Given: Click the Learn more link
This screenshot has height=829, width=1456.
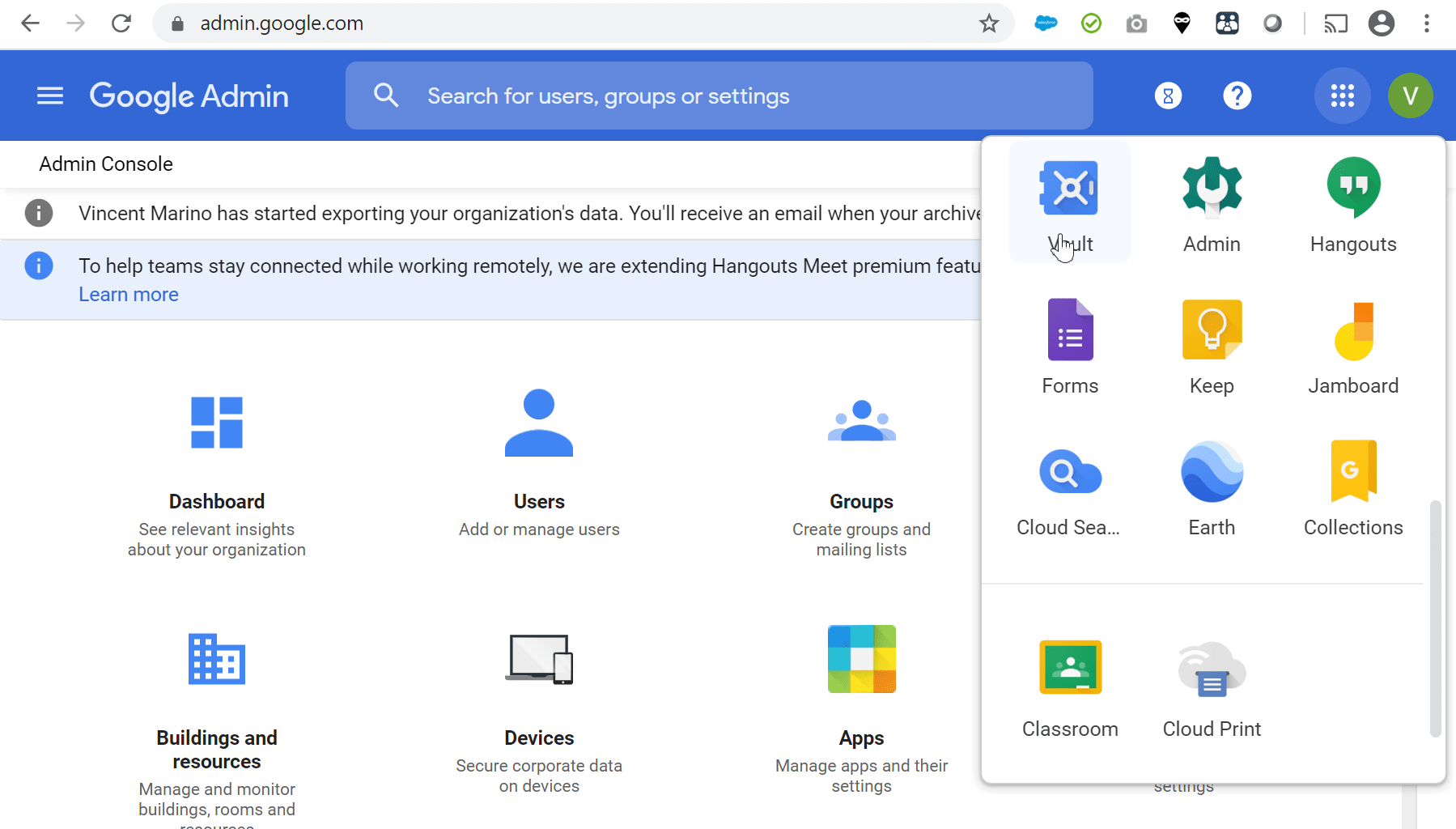Looking at the screenshot, I should tap(129, 295).
